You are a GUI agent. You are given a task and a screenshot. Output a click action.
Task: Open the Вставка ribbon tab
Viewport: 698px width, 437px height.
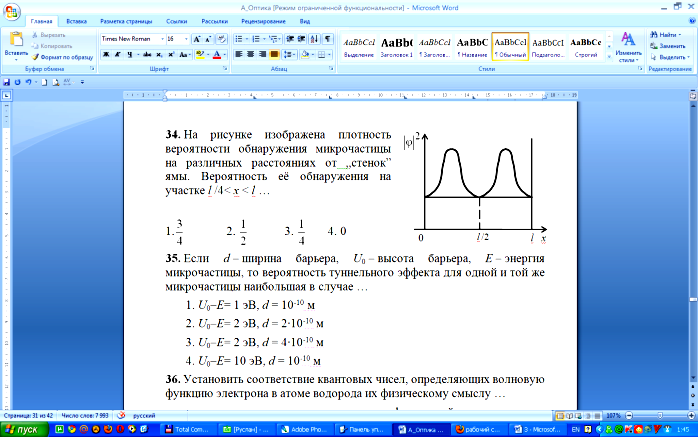[77, 21]
